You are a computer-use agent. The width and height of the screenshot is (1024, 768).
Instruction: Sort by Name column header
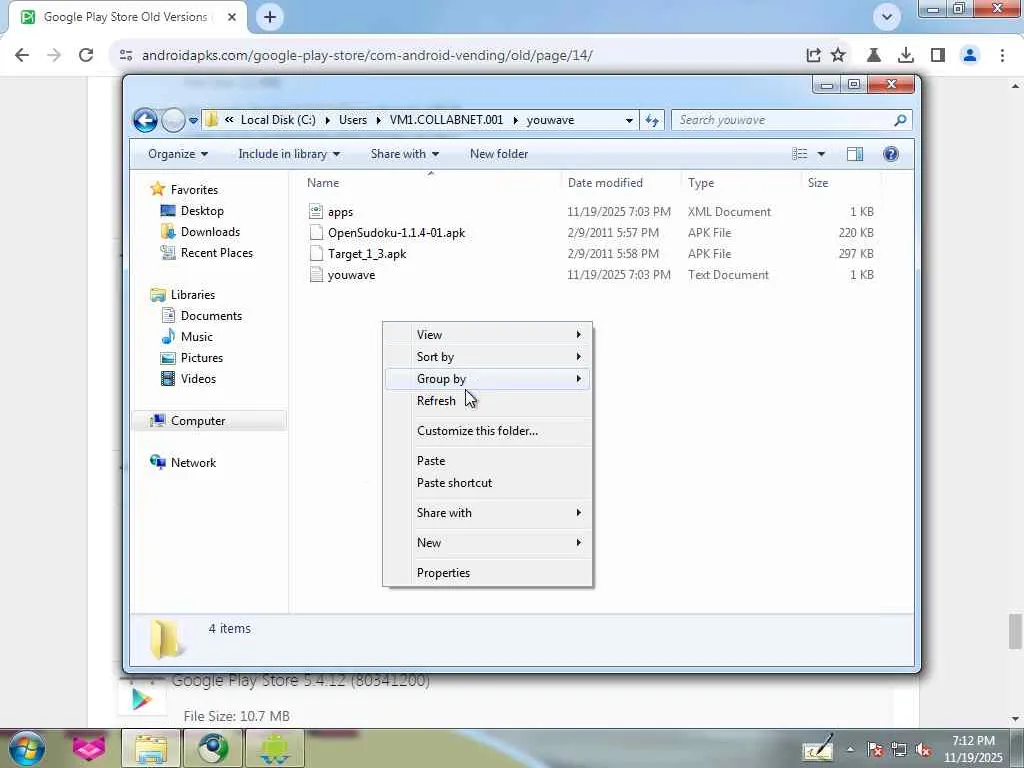pyautogui.click(x=431, y=183)
